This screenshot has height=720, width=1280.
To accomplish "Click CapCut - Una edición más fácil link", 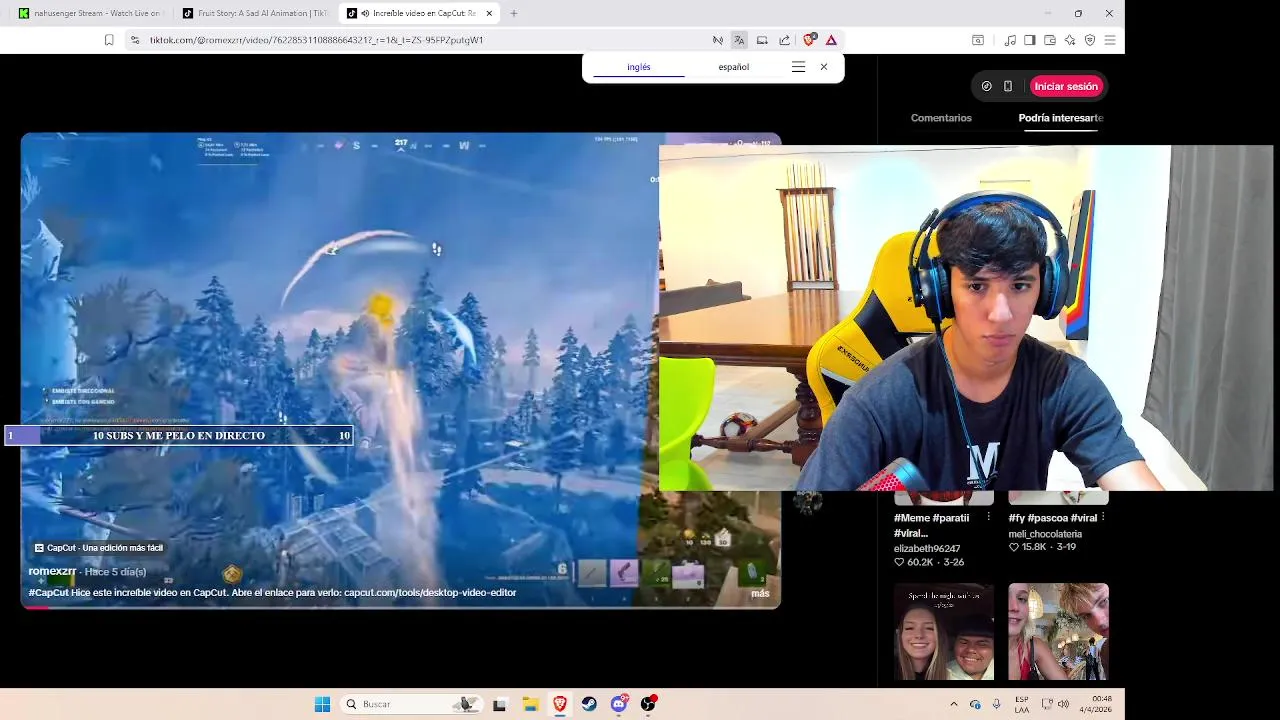I will coord(98,548).
